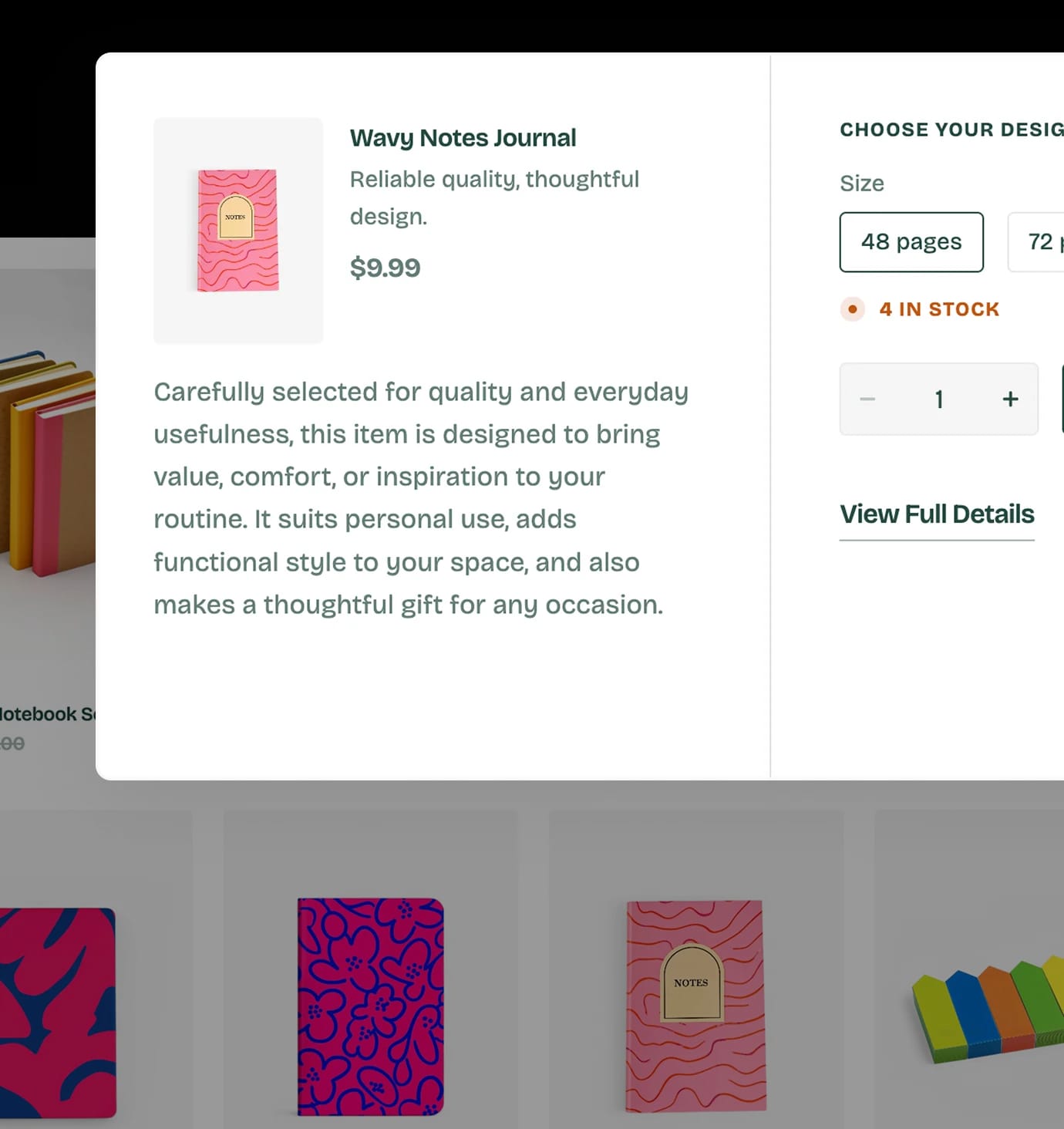Click the quantity number field
Viewport: 1064px width, 1129px height.
click(939, 399)
